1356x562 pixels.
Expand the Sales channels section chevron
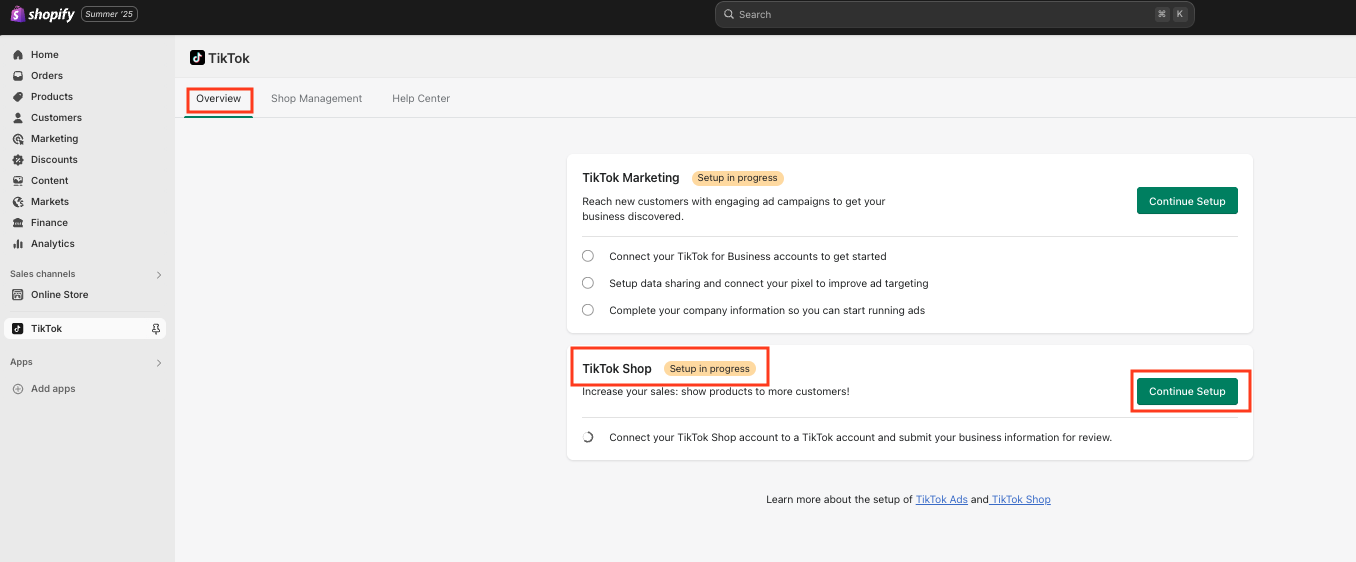point(159,275)
